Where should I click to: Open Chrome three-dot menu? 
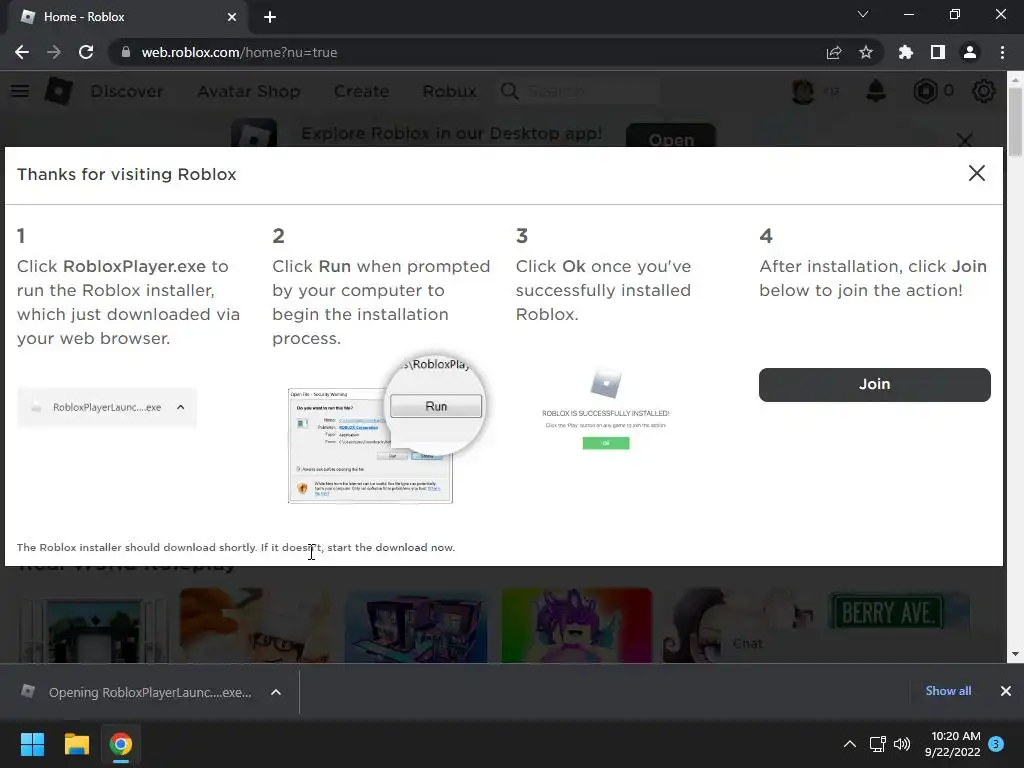(1002, 52)
